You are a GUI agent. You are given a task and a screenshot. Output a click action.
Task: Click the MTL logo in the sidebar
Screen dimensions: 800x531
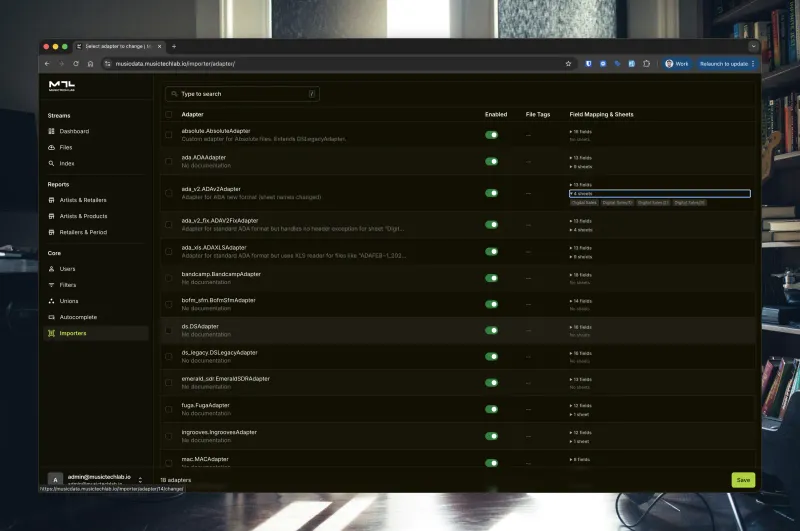[62, 86]
